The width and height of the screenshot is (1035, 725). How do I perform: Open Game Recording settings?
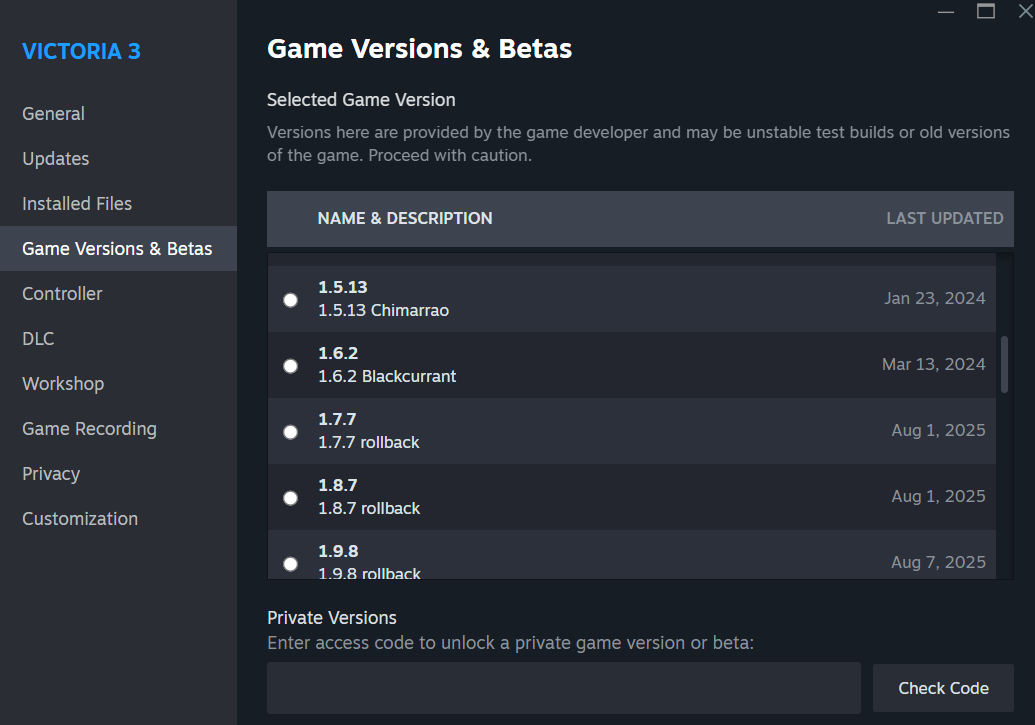click(118, 429)
